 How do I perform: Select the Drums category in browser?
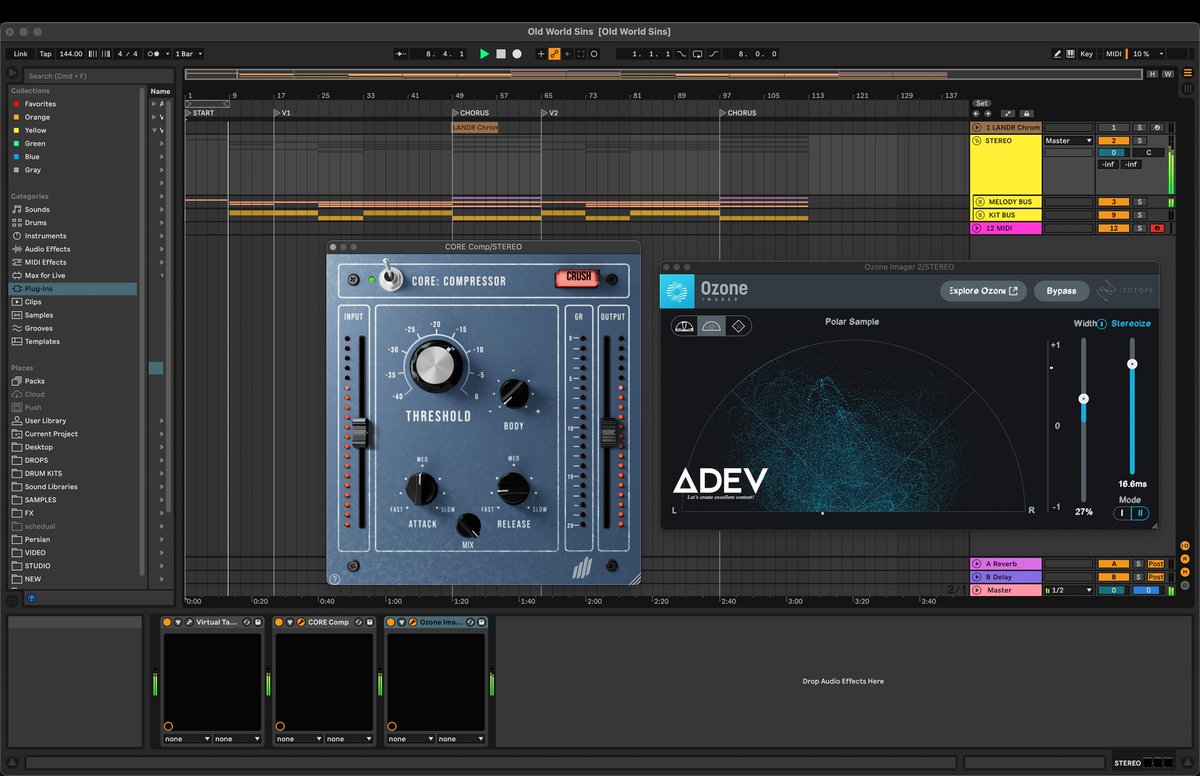click(72, 223)
